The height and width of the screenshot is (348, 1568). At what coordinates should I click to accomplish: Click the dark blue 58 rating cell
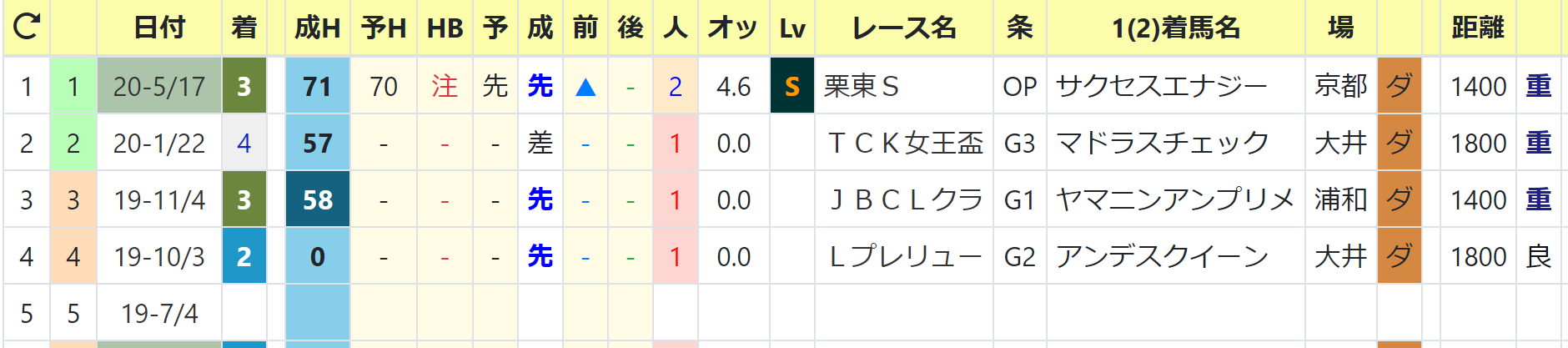[318, 199]
